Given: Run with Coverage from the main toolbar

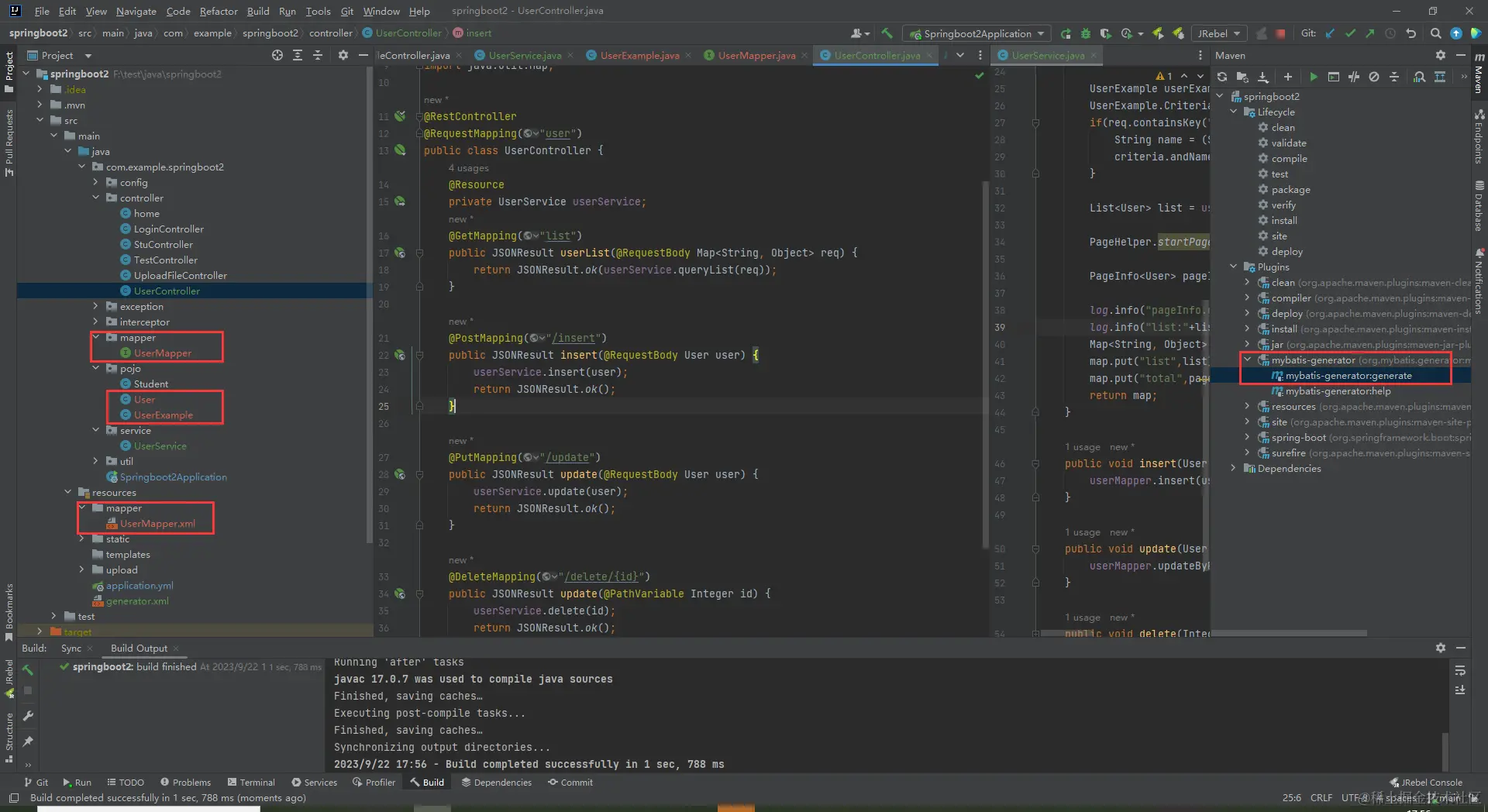Looking at the screenshot, I should point(1106,33).
